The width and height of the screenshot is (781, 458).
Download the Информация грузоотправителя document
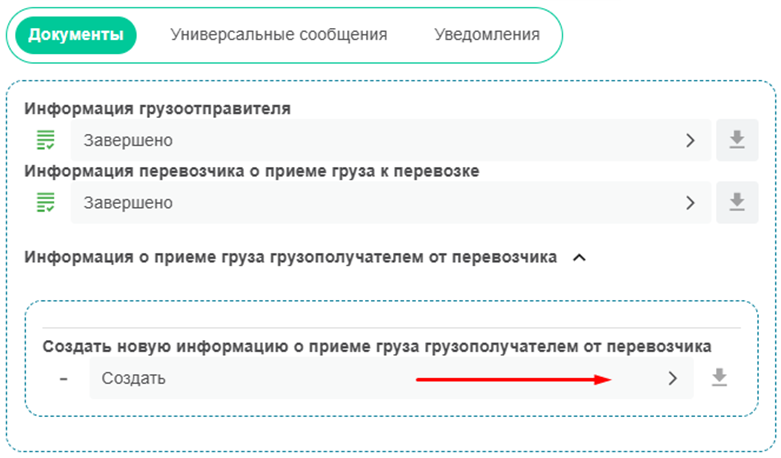(737, 141)
